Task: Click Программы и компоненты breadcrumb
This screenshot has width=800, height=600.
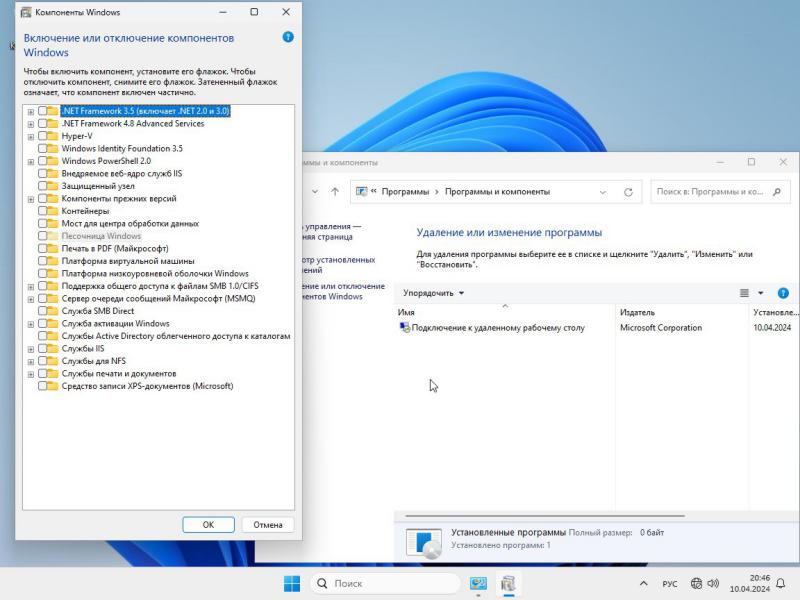Action: click(497, 192)
